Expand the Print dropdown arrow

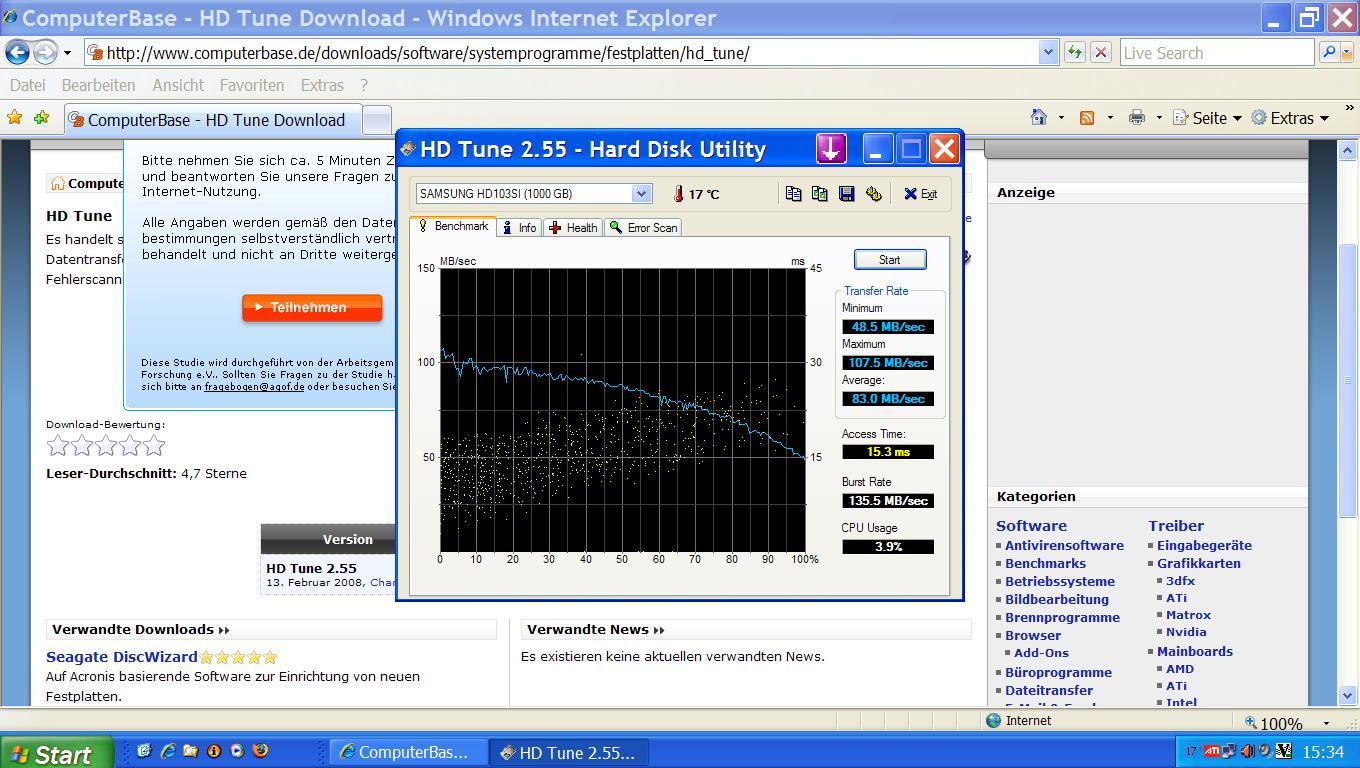pyautogui.click(x=1159, y=118)
